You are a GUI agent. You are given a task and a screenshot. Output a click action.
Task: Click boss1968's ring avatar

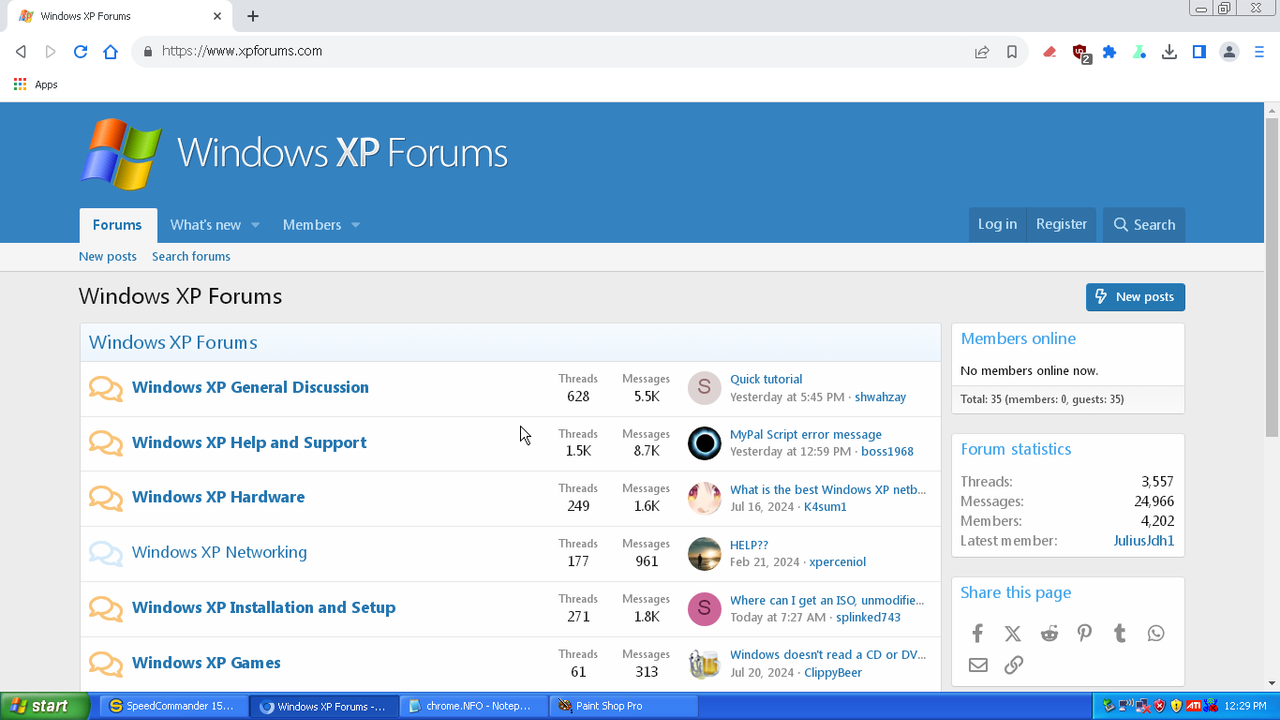[704, 443]
